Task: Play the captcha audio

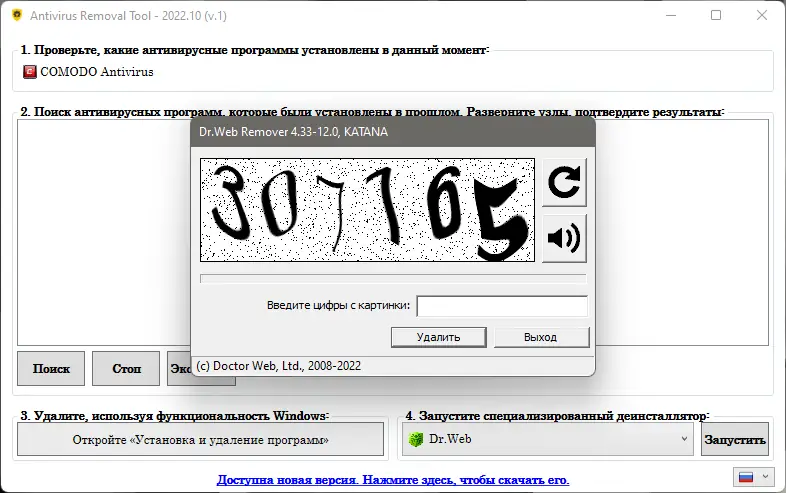Action: (x=564, y=238)
